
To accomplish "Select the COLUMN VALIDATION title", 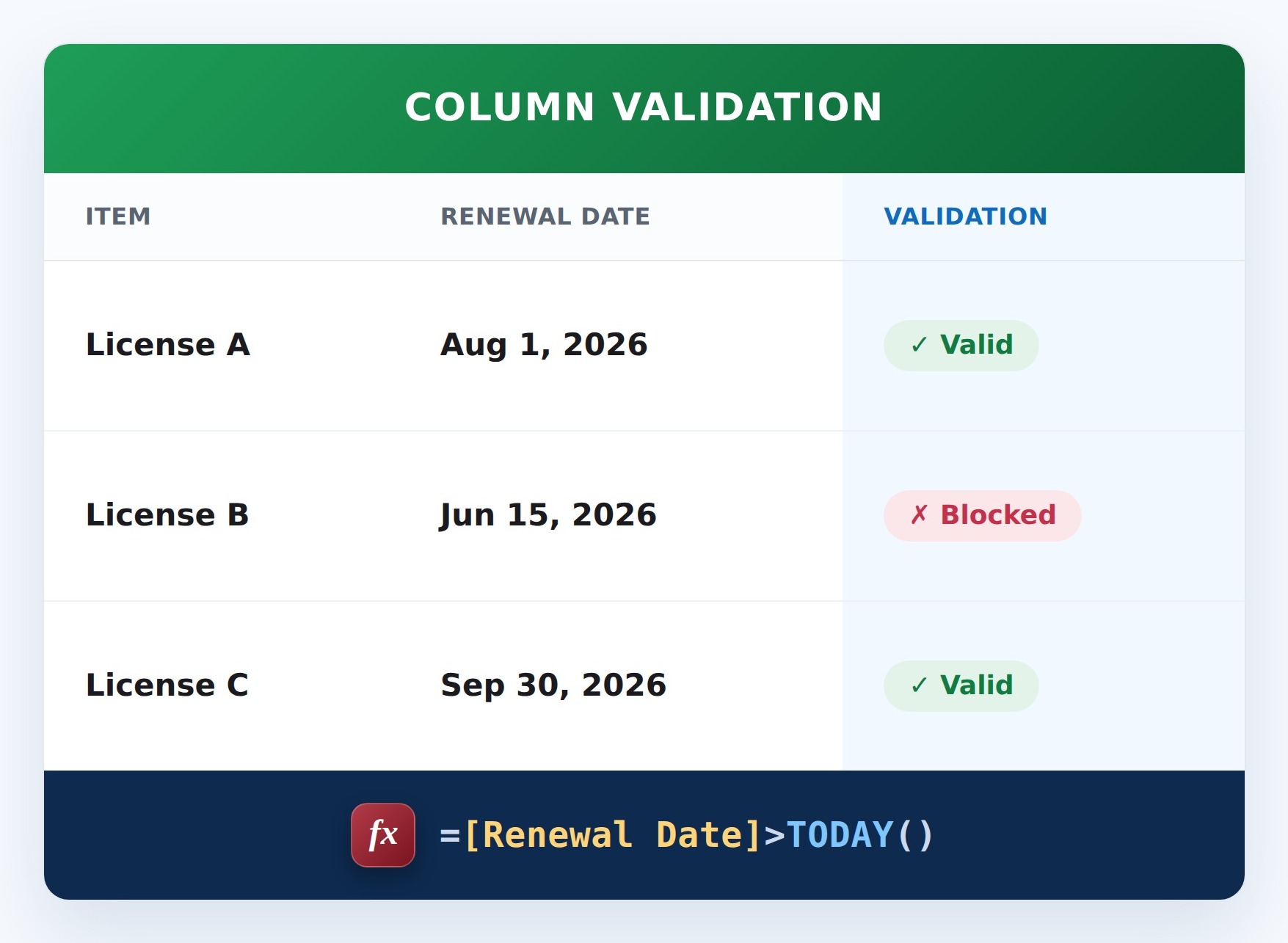I will click(x=644, y=107).
